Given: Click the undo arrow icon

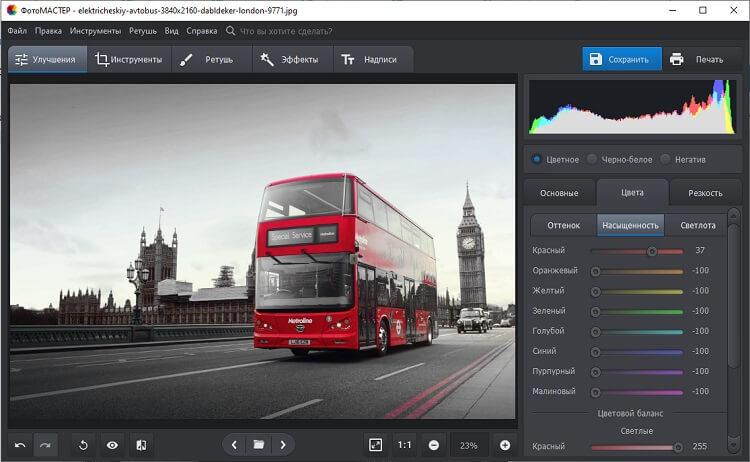Looking at the screenshot, I should [20, 445].
